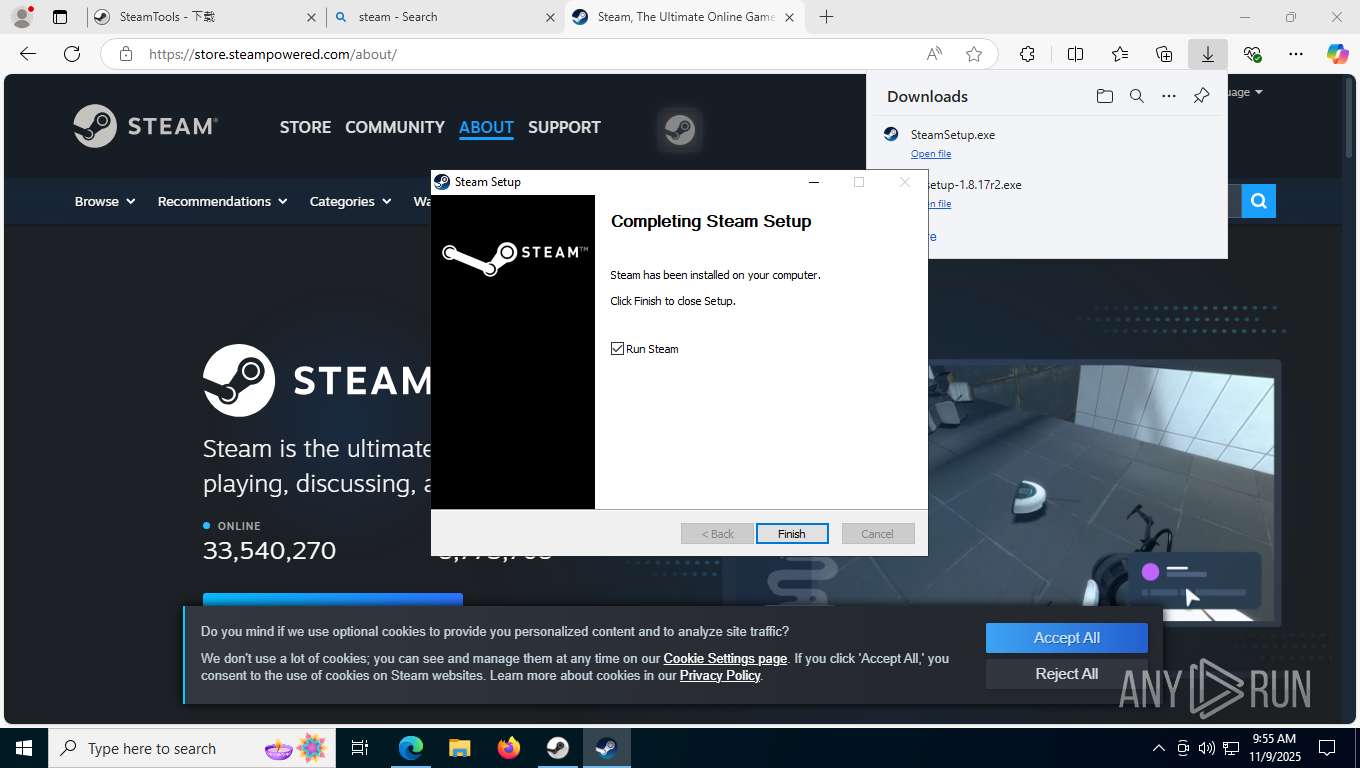Open the COMMUNITY menu item
Image resolution: width=1360 pixels, height=768 pixels.
[395, 127]
